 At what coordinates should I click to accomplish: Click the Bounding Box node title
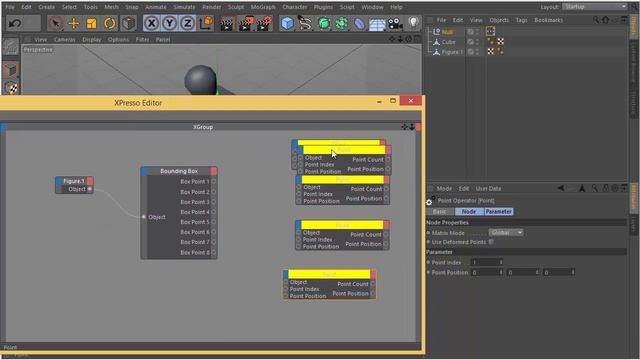(179, 171)
